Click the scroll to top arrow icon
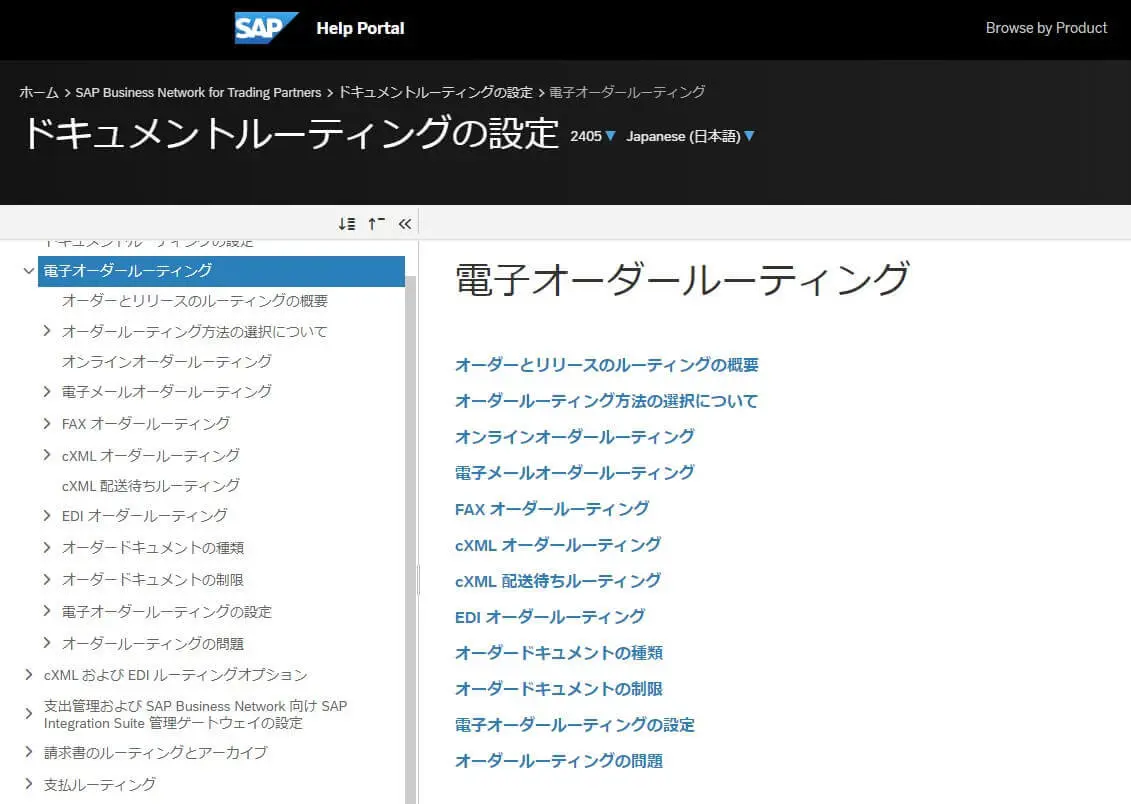Screen dimensions: 1131x804 coord(377,224)
